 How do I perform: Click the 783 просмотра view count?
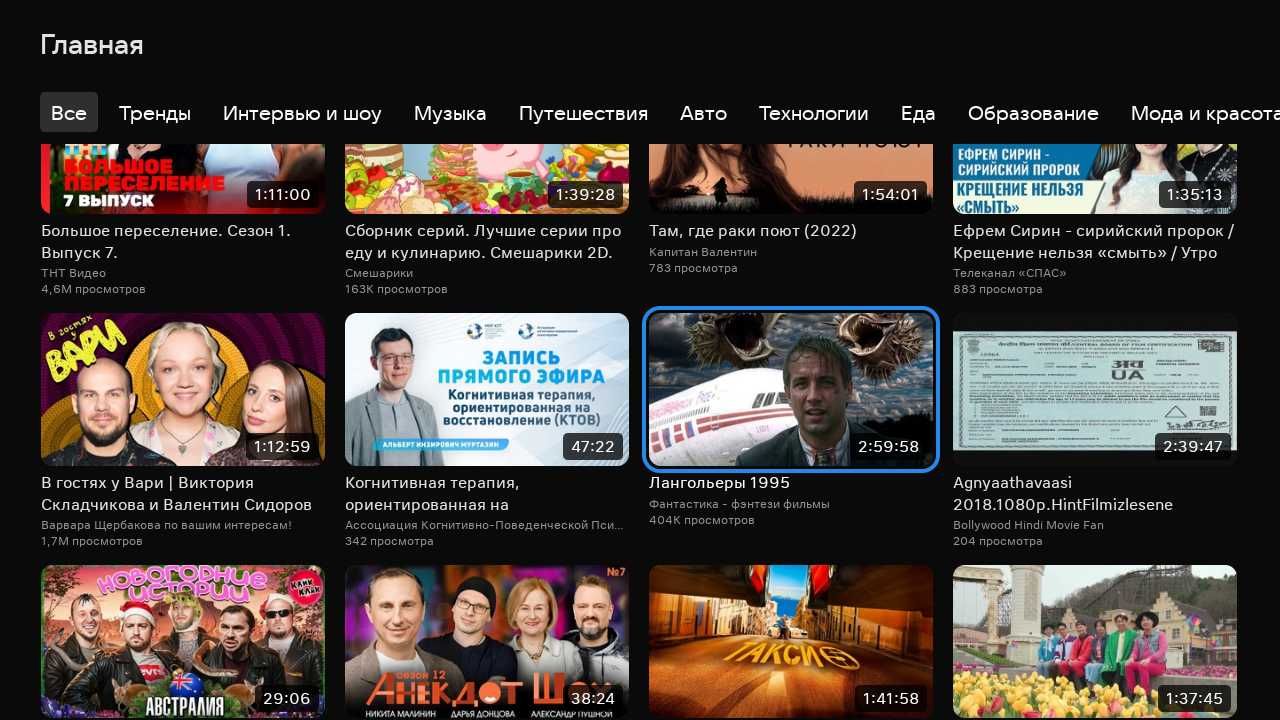[x=693, y=268]
